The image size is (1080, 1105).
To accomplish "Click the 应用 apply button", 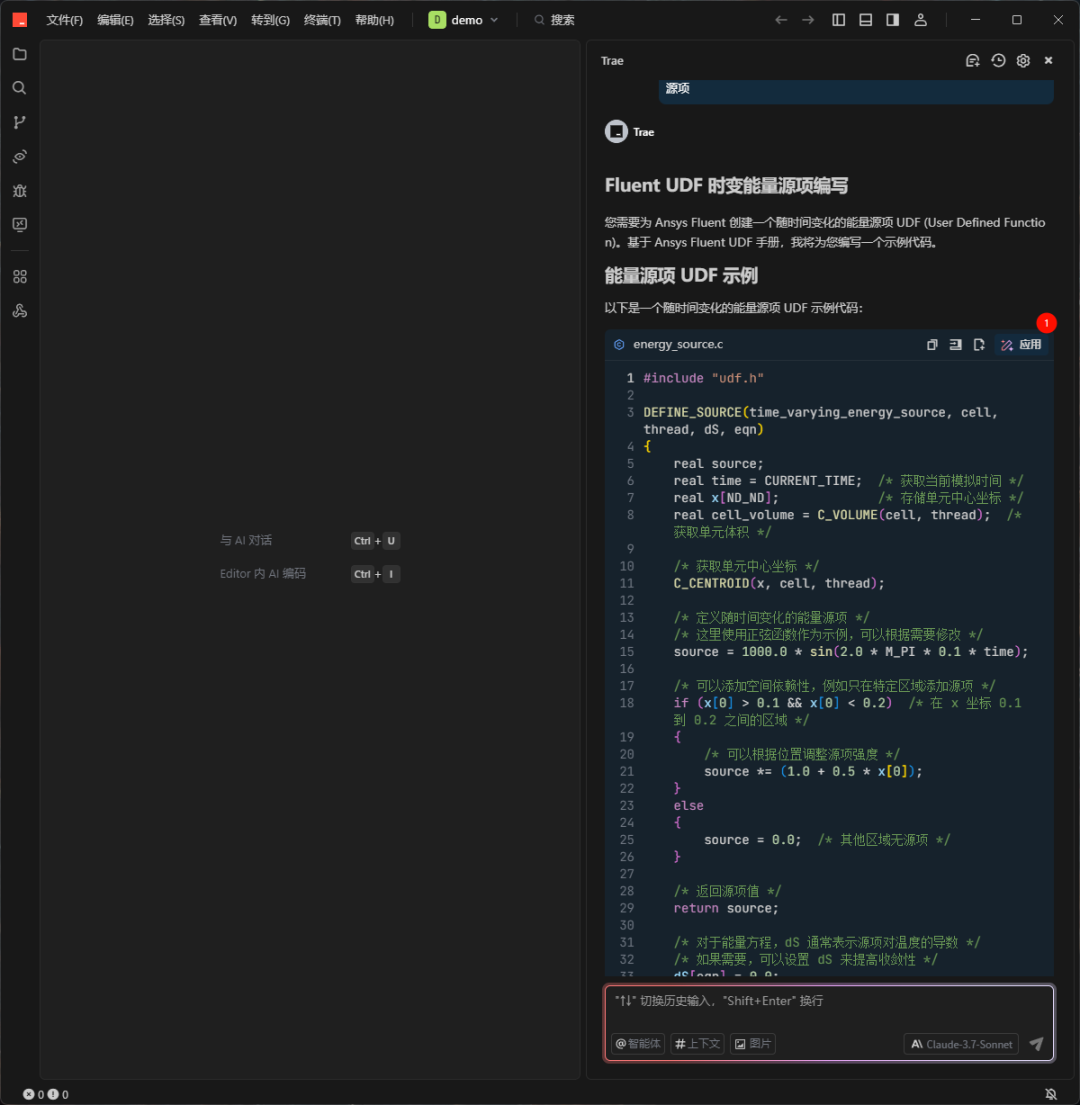I will pos(1021,345).
